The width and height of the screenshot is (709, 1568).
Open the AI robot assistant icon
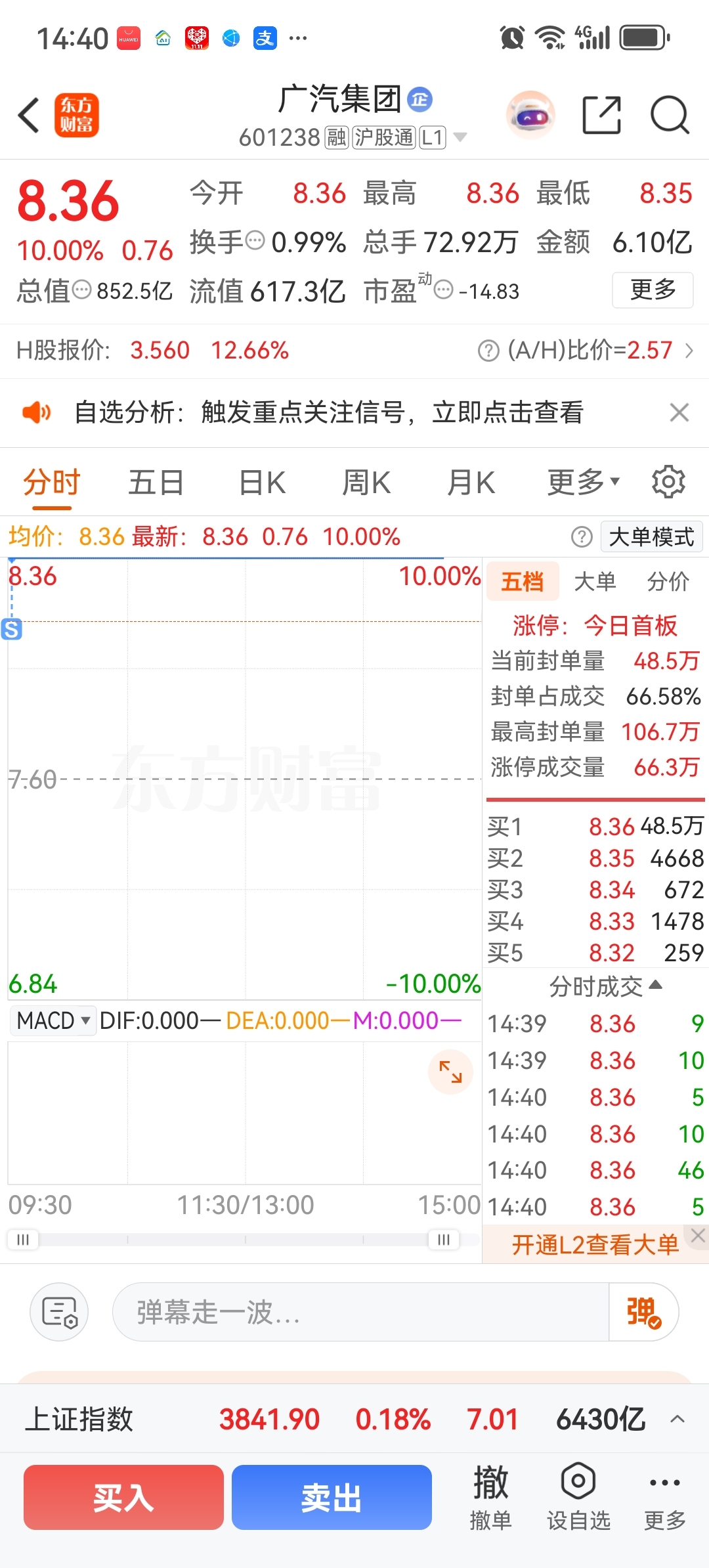(530, 115)
